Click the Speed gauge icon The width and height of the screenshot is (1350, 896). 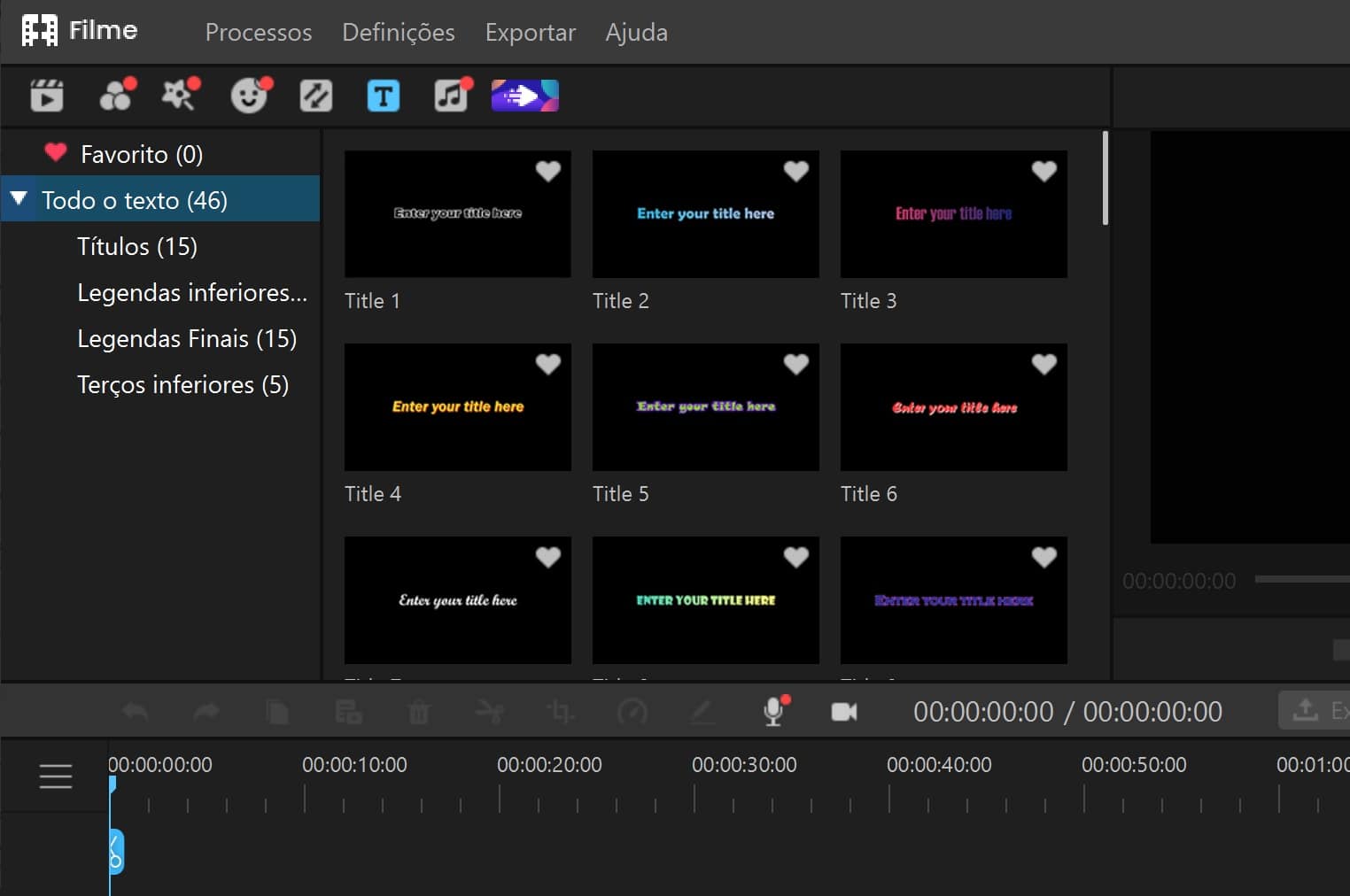[632, 712]
